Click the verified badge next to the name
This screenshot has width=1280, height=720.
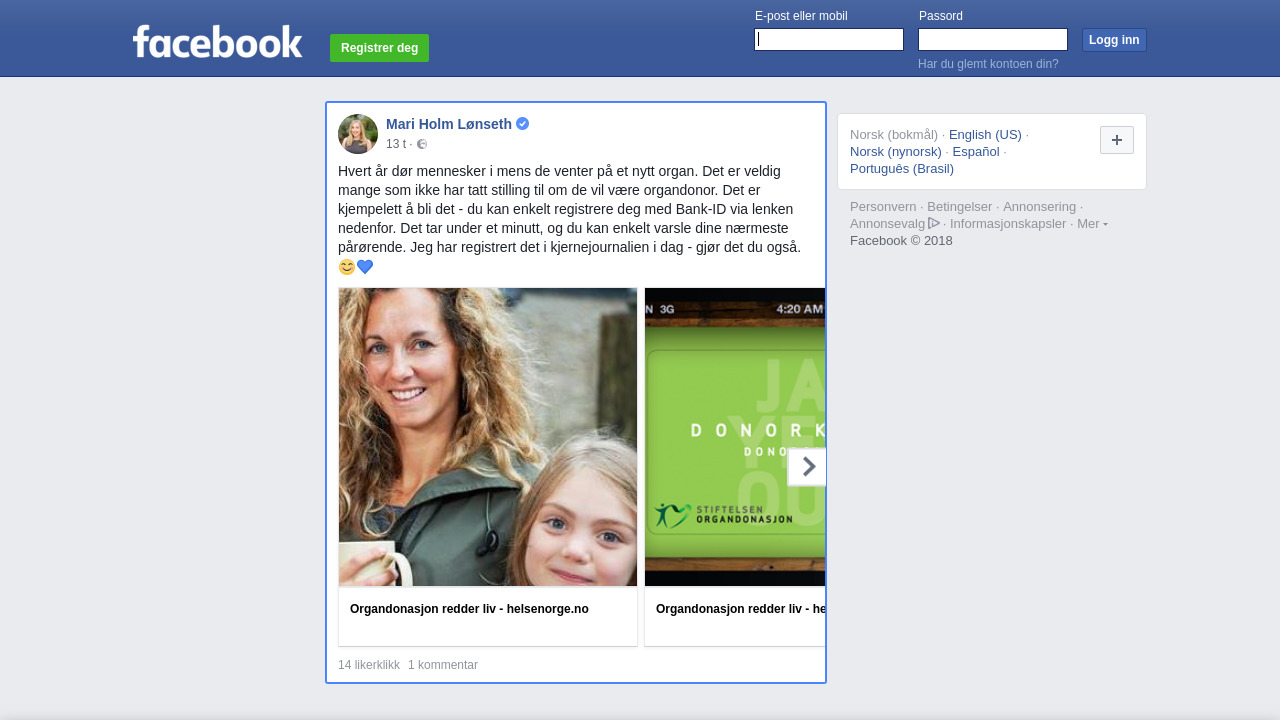coord(523,124)
